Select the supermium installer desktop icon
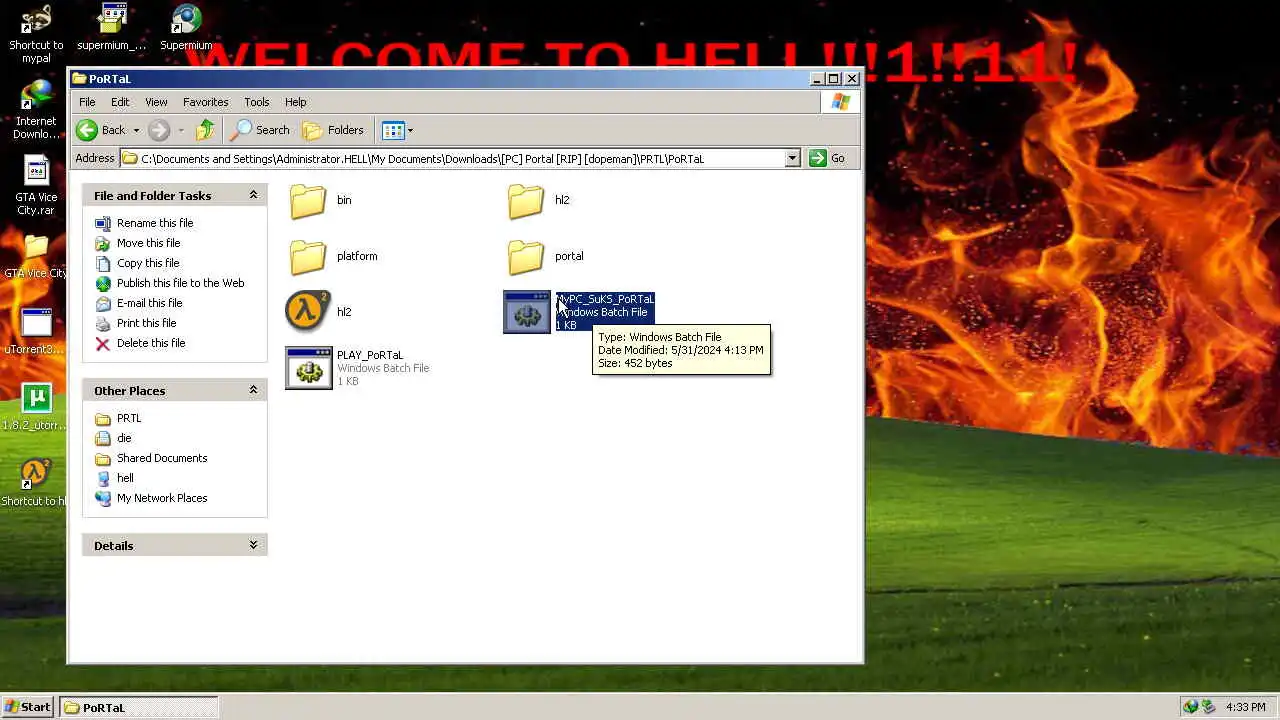This screenshot has width=1280, height=720. 111,28
